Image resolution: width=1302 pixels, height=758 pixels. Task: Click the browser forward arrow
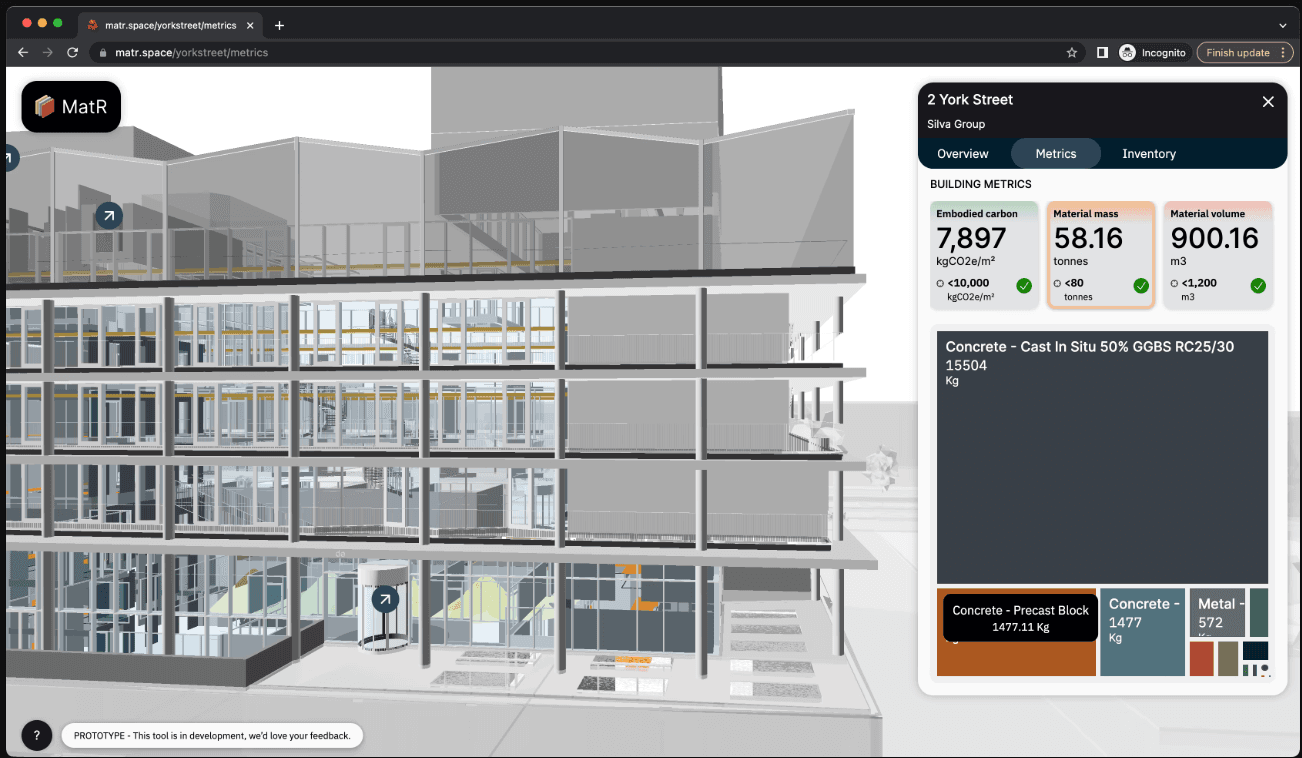click(x=48, y=52)
